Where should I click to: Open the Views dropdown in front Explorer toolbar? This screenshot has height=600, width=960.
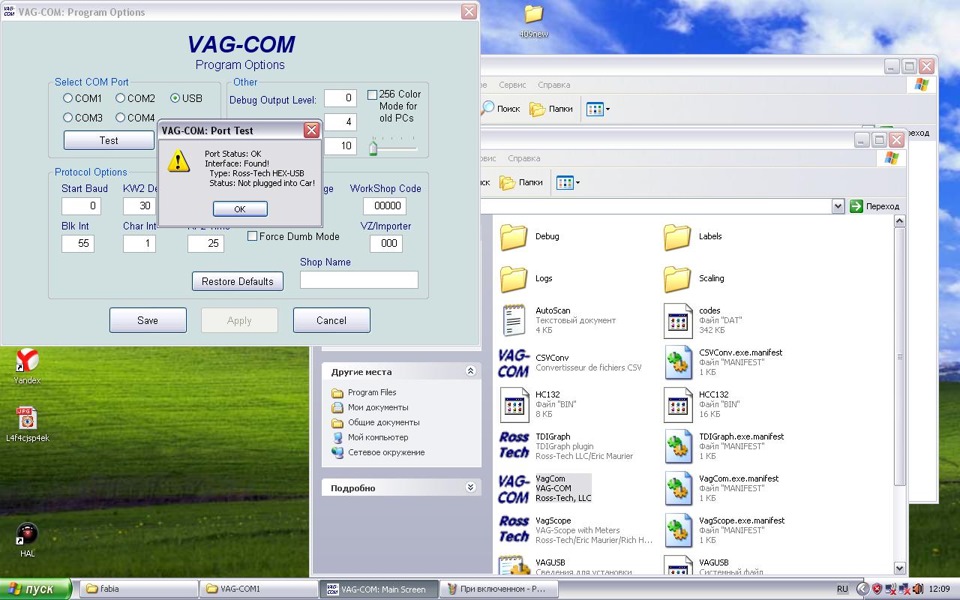coord(568,182)
